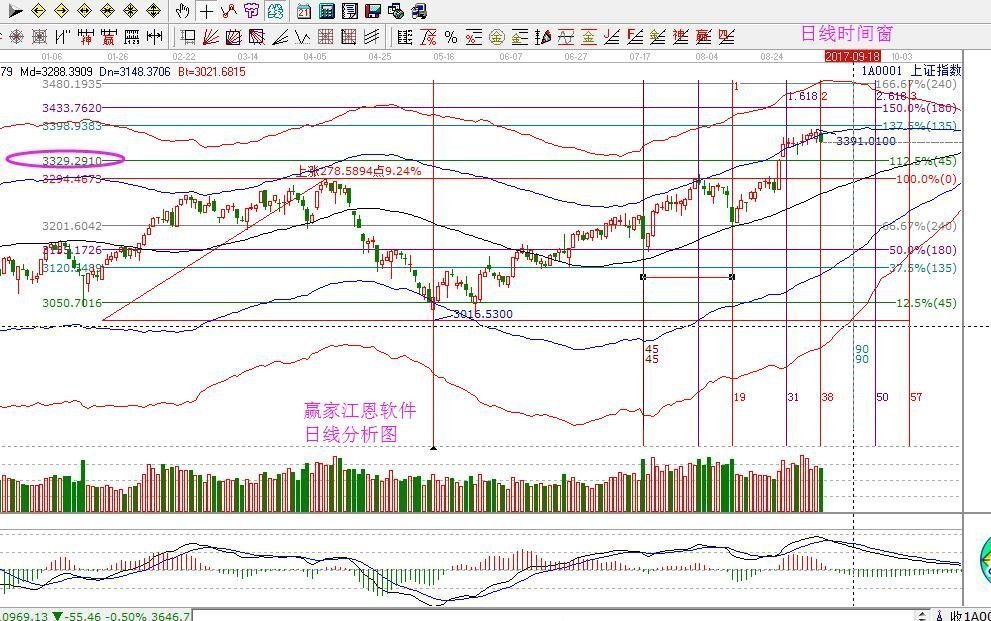
Task: Click the black play arrow icon
Action: click(x=15, y=11)
